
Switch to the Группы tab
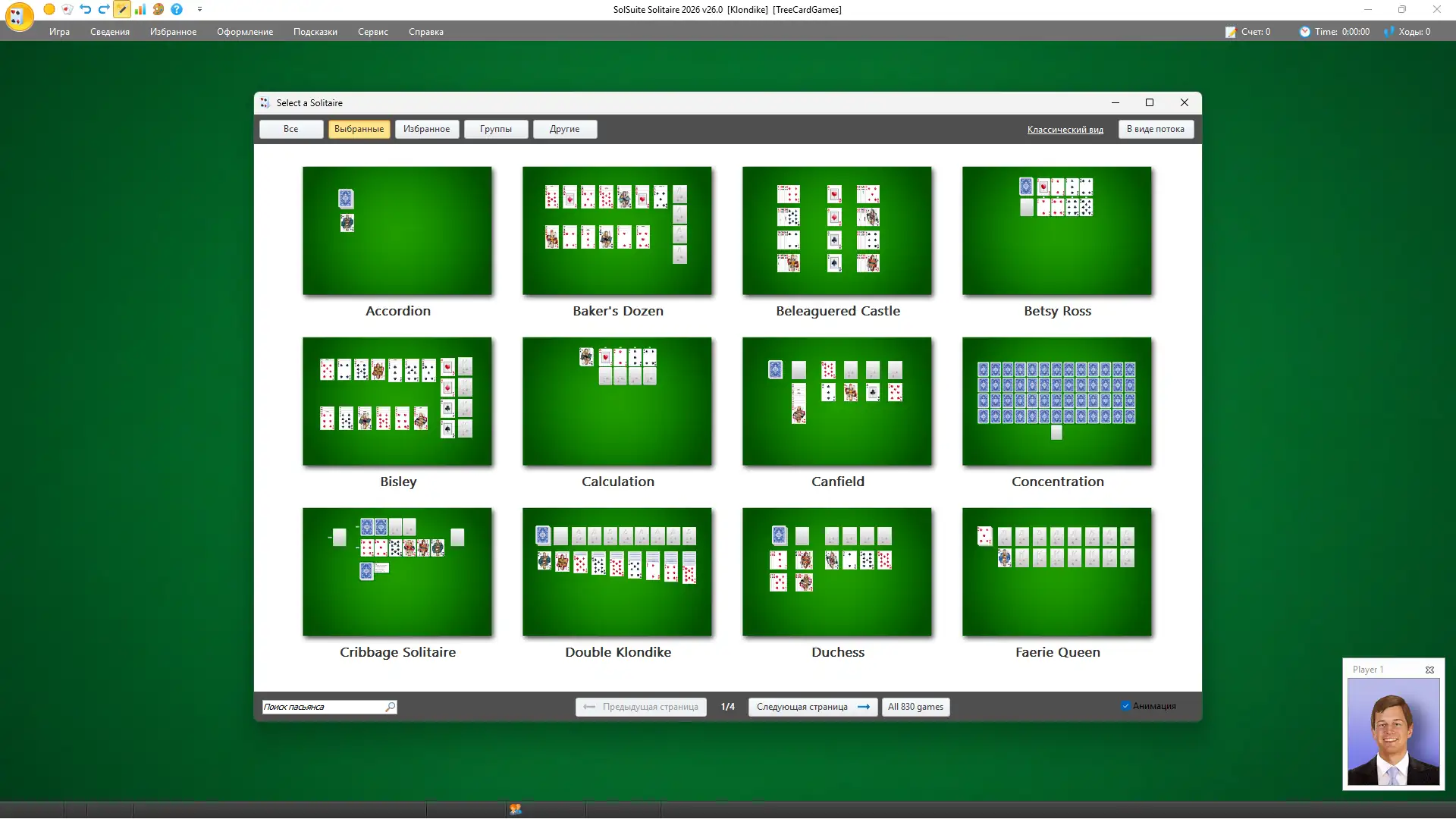coord(495,129)
